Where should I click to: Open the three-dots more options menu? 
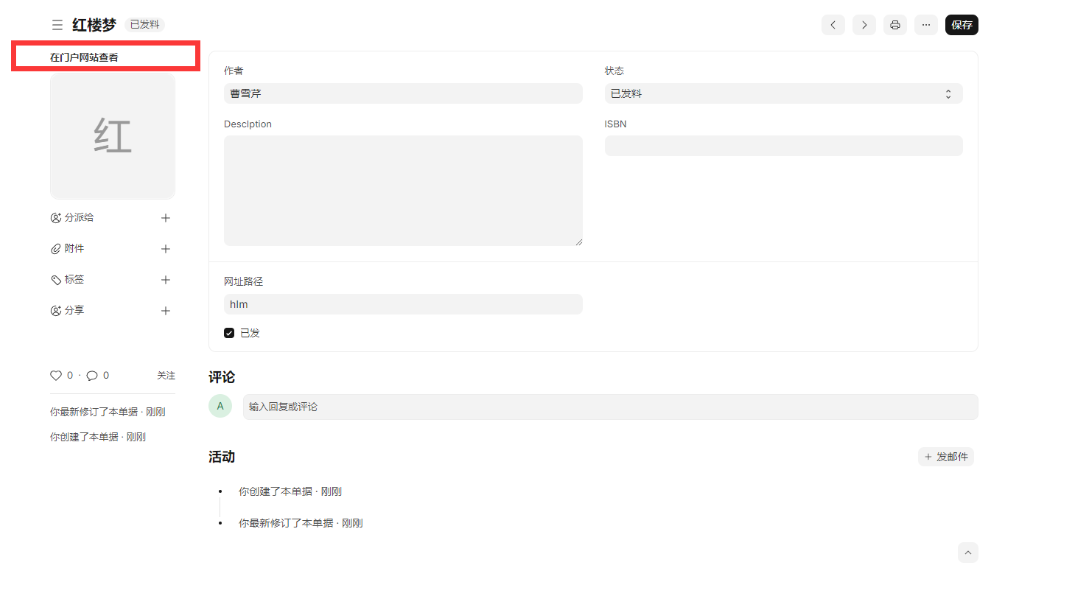point(926,25)
